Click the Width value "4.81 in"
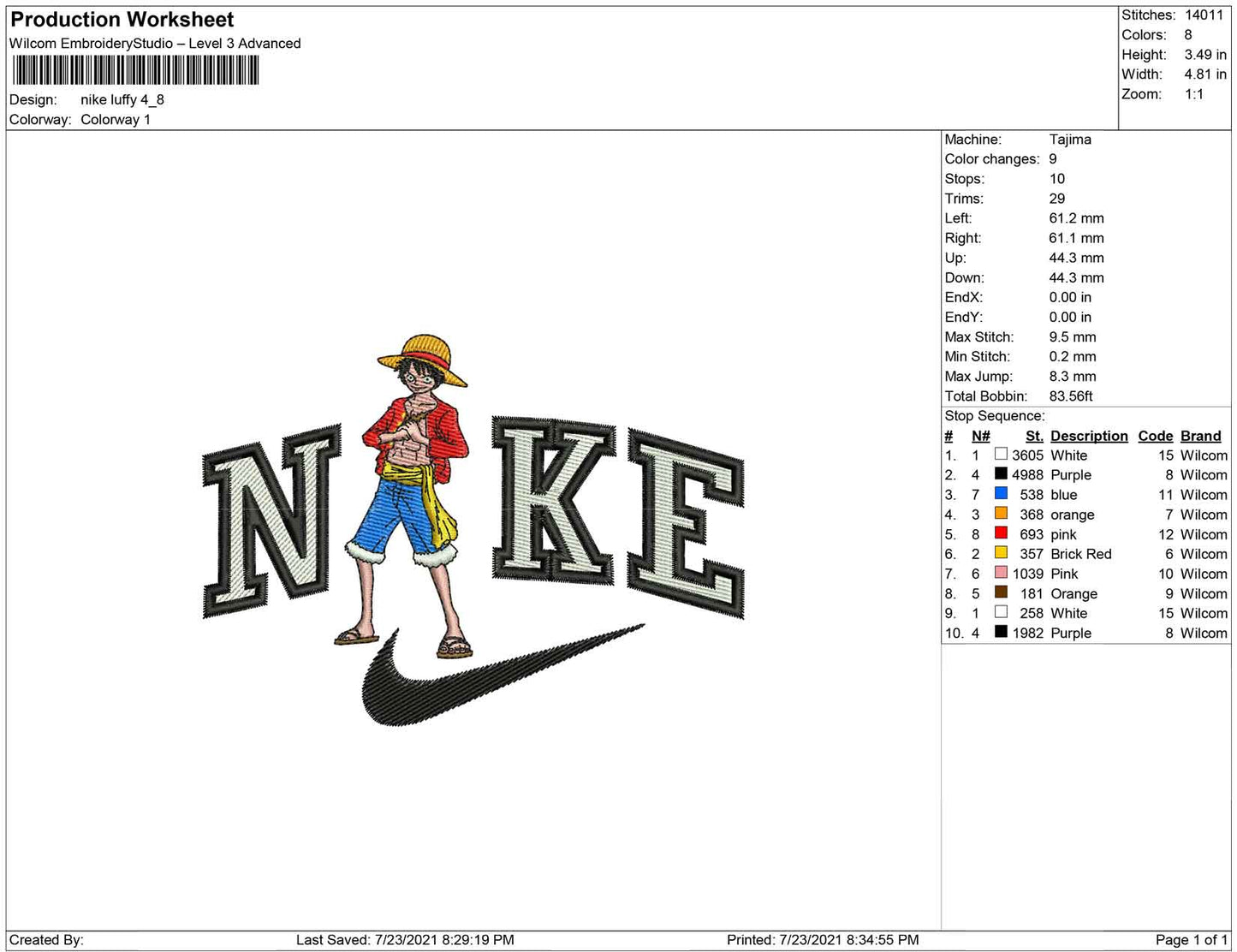The height and width of the screenshot is (952, 1237). (1205, 74)
